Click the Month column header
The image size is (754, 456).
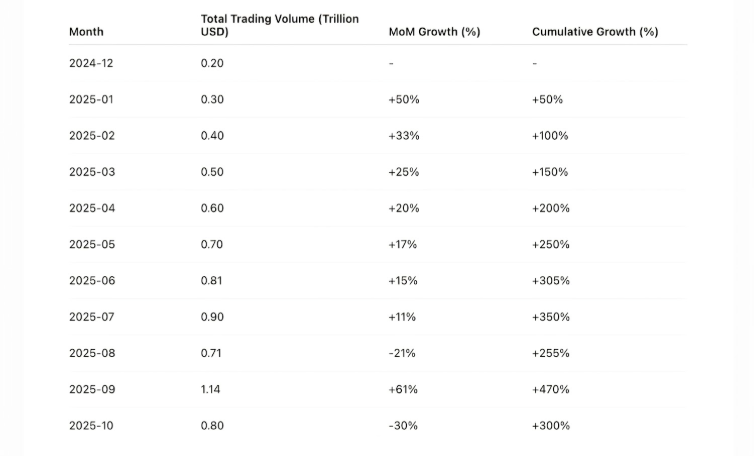coord(86,32)
